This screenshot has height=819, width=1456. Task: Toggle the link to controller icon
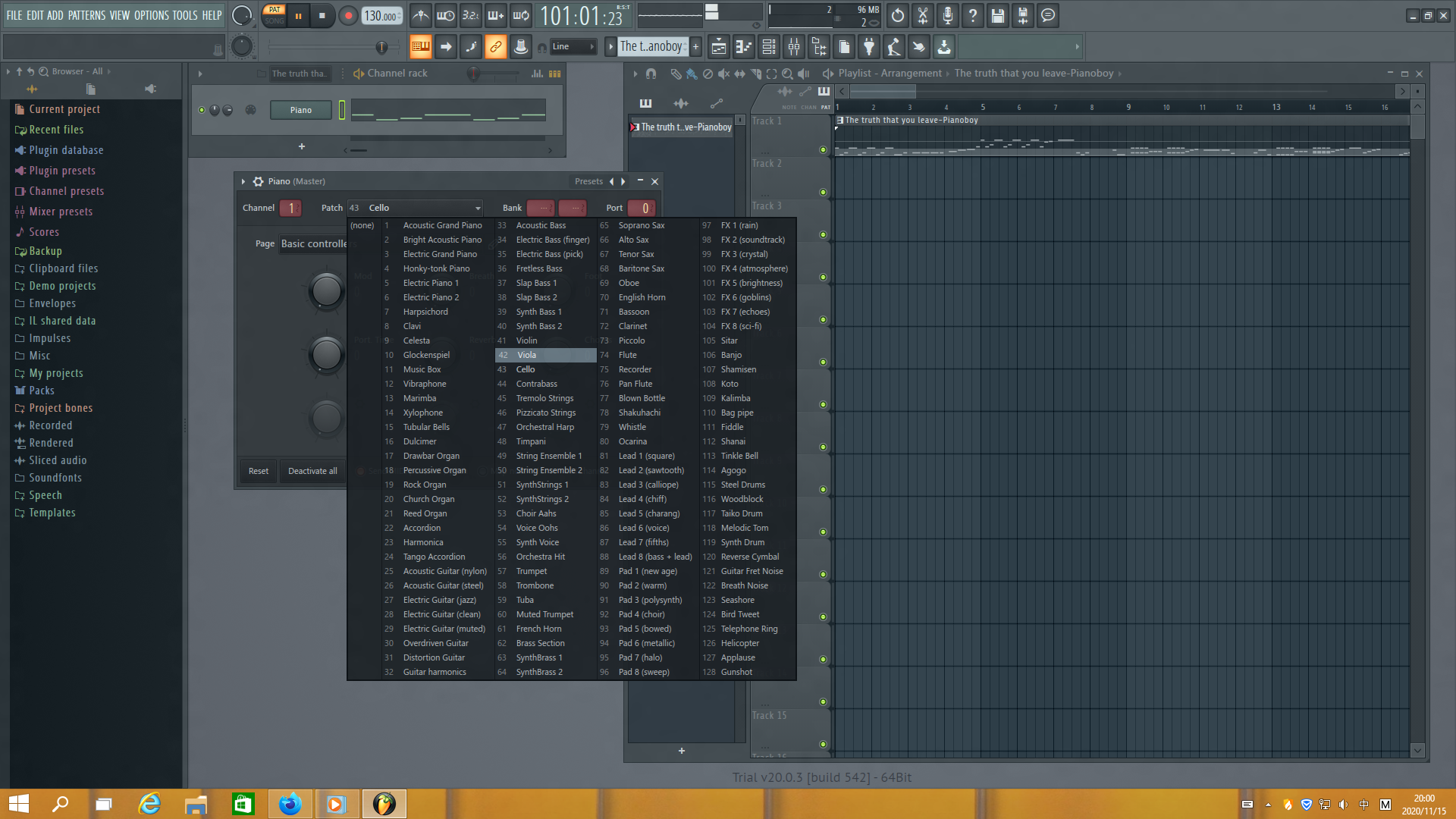pos(495,46)
